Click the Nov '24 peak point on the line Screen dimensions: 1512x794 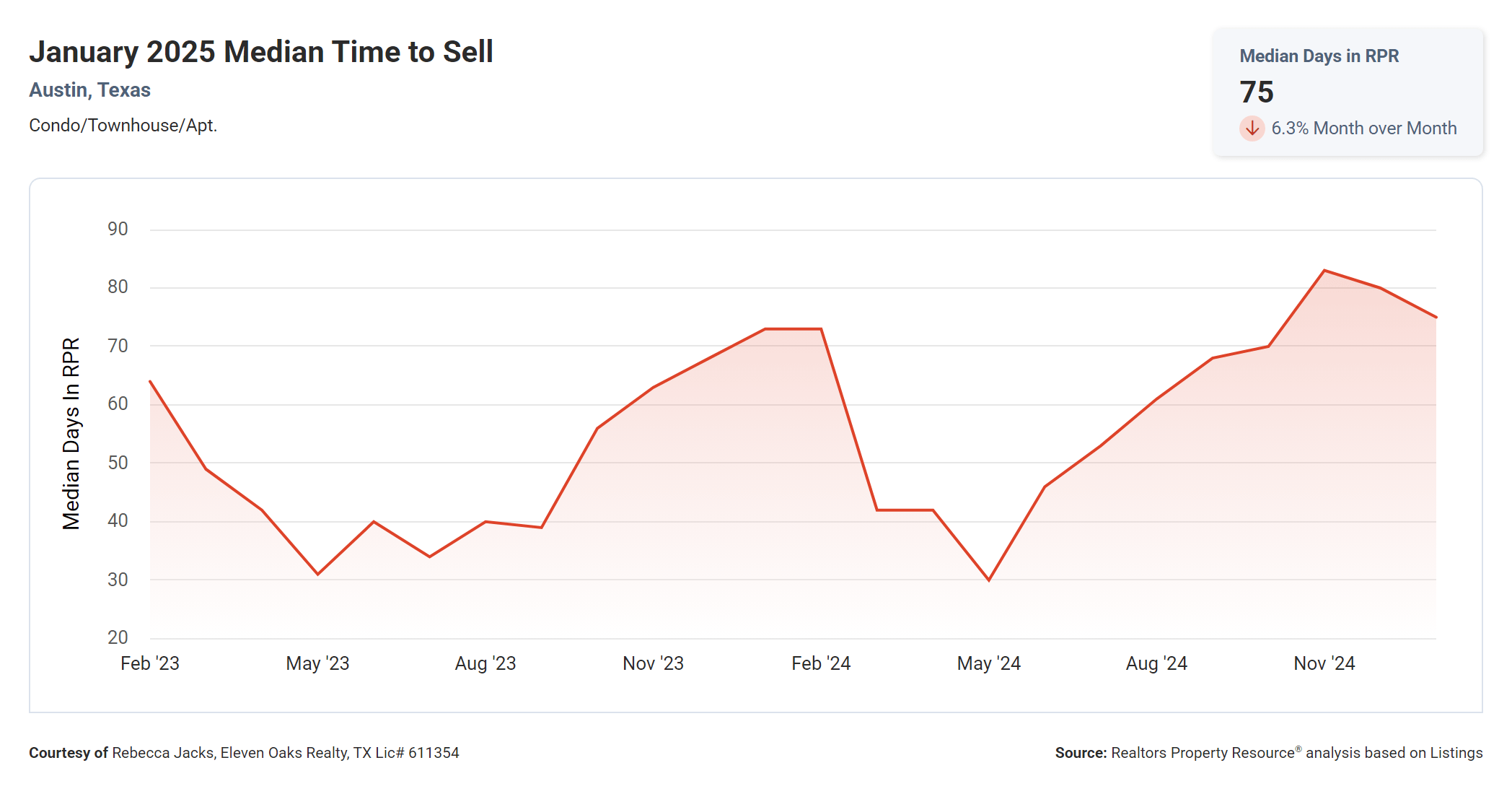pos(1324,271)
